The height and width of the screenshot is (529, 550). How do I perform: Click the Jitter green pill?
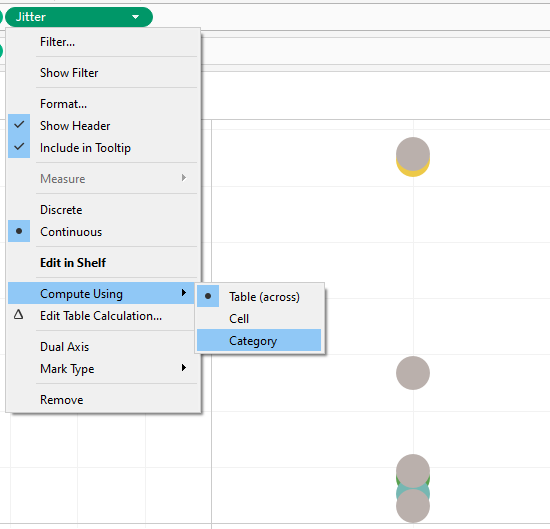coord(79,17)
